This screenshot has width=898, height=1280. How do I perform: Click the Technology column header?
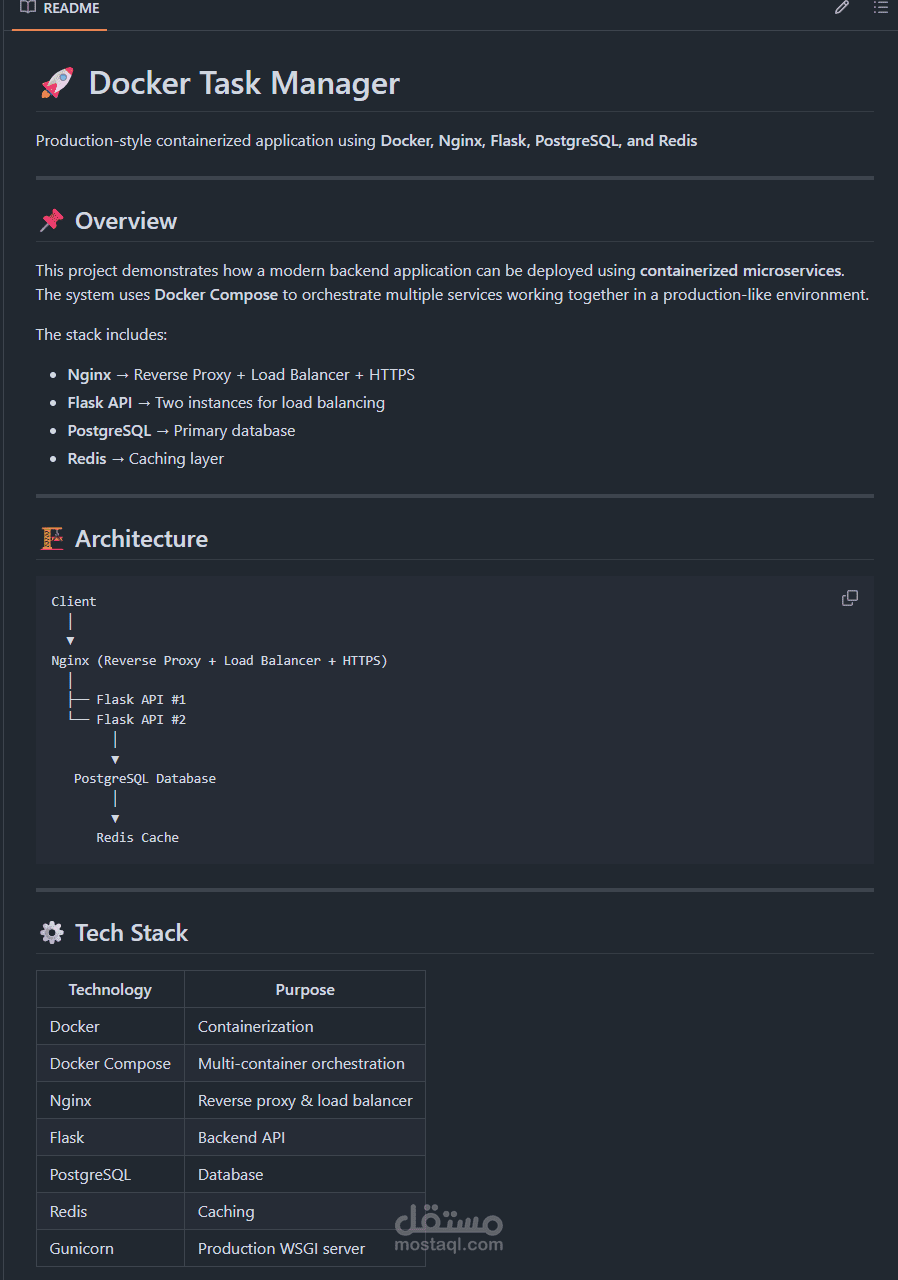click(110, 989)
